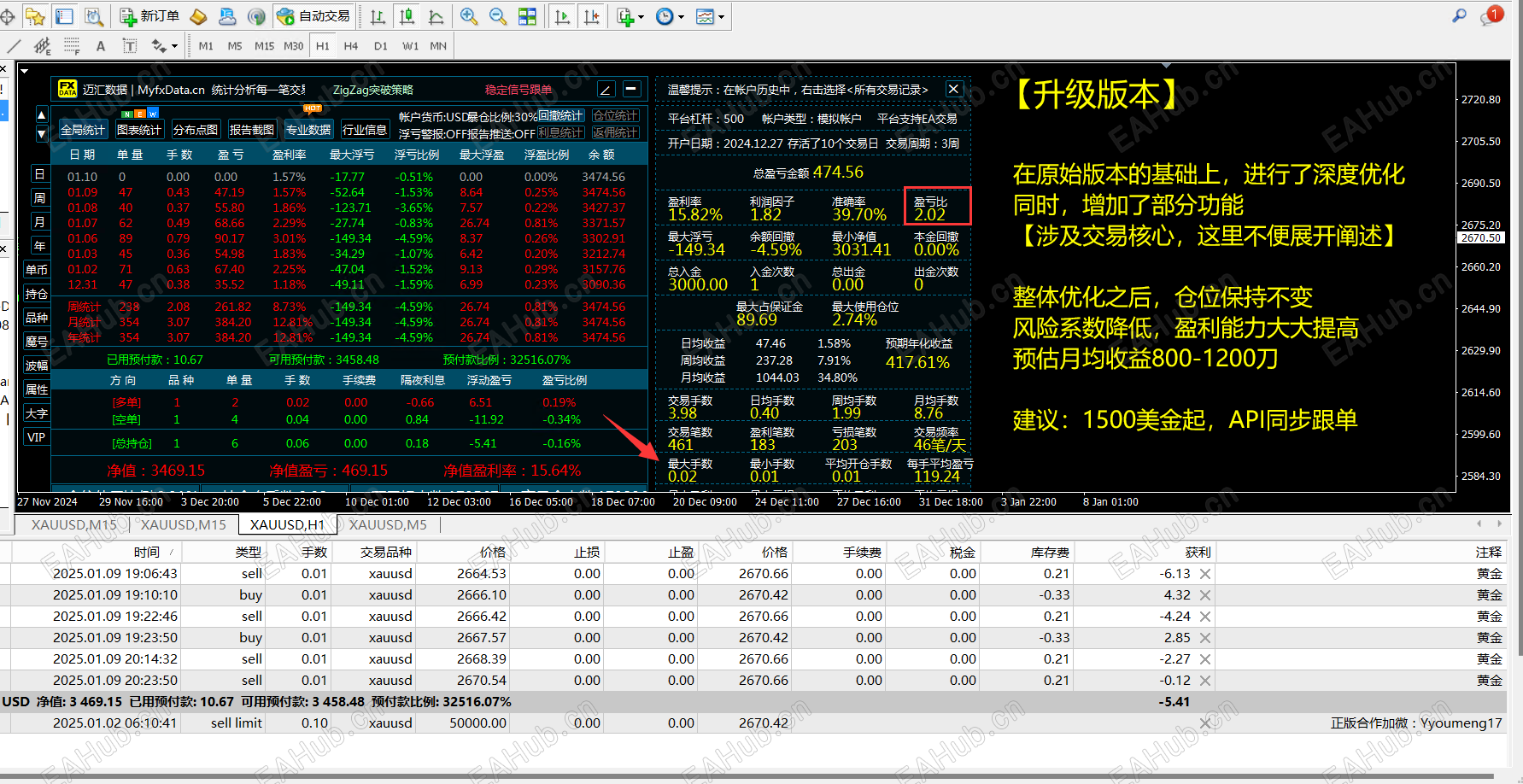Switch timeframe to M5
This screenshot has width=1523, height=784.
point(235,46)
